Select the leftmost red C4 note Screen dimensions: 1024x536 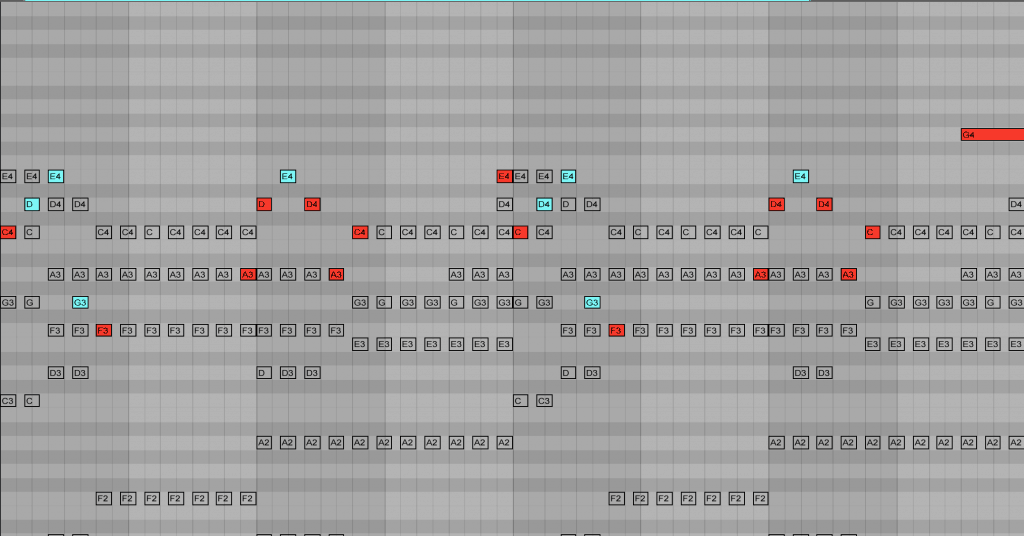[8, 232]
